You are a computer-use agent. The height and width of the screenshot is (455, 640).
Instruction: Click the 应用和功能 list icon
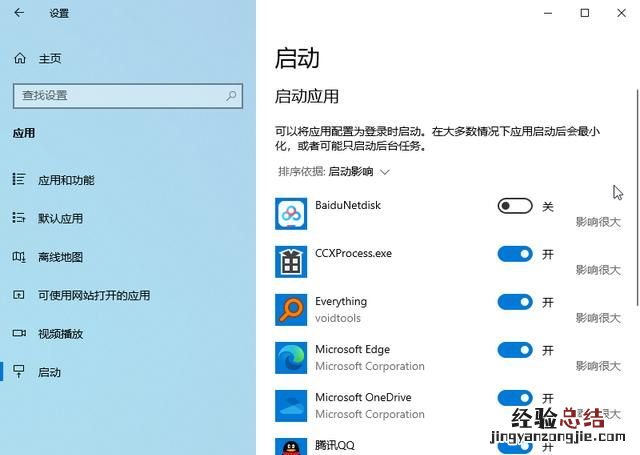18,179
